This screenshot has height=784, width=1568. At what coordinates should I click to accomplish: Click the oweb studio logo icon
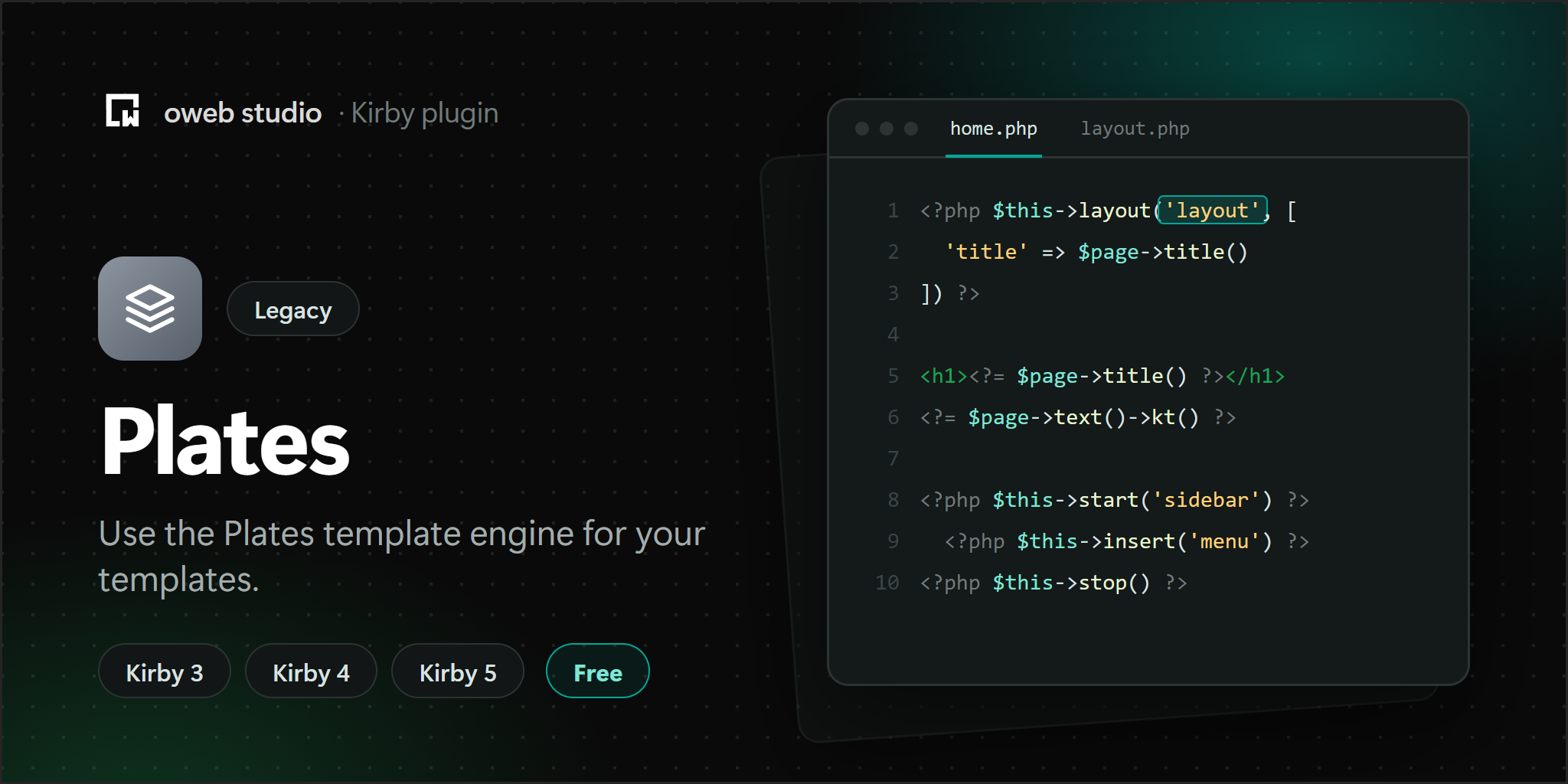(122, 111)
